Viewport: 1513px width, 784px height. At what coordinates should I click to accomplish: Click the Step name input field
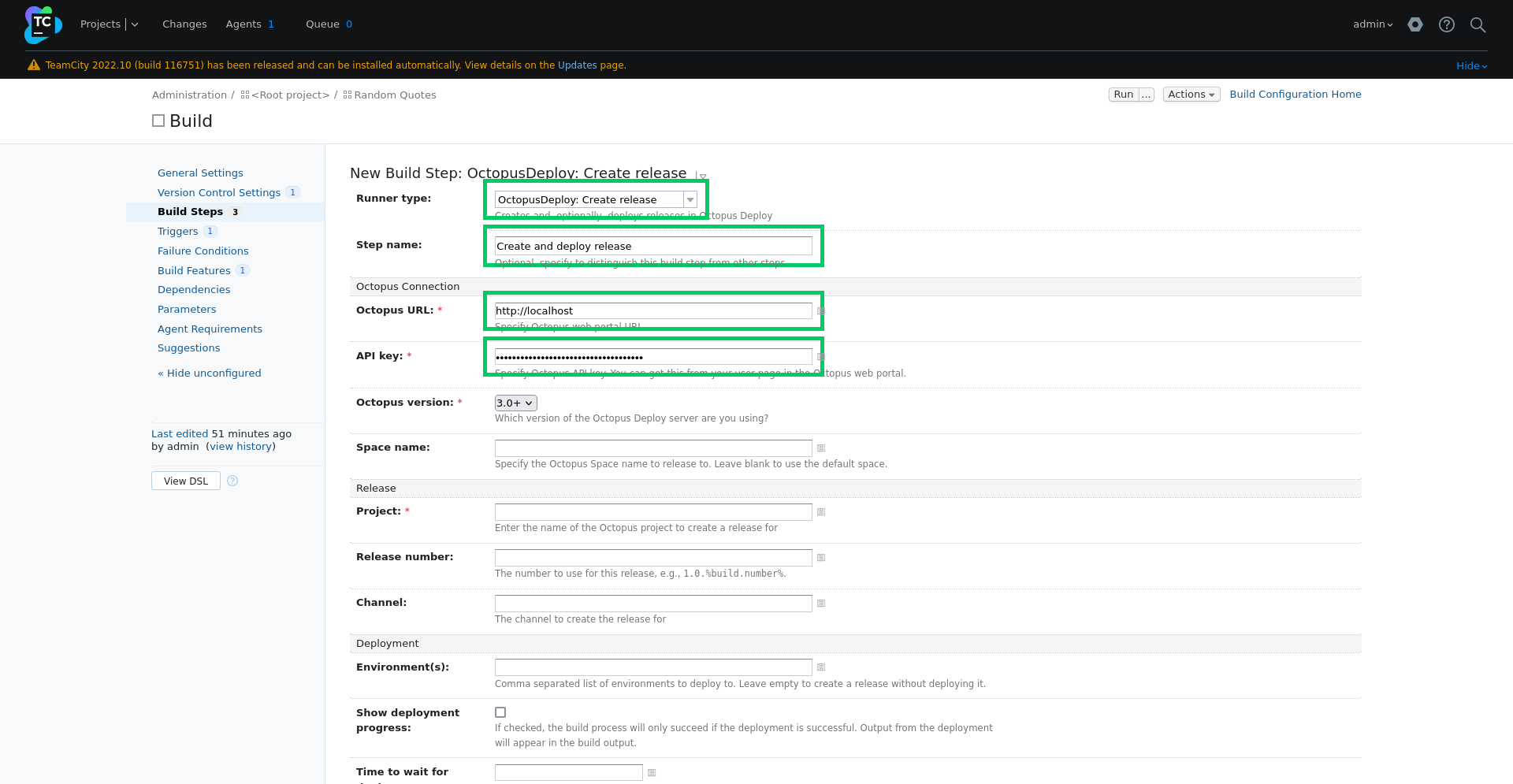[x=653, y=246]
